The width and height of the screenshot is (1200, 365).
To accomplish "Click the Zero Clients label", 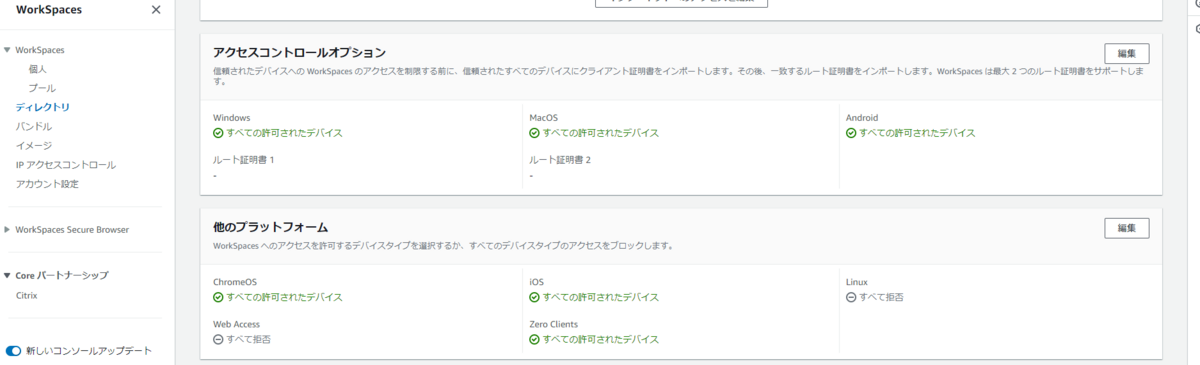I will point(553,324).
